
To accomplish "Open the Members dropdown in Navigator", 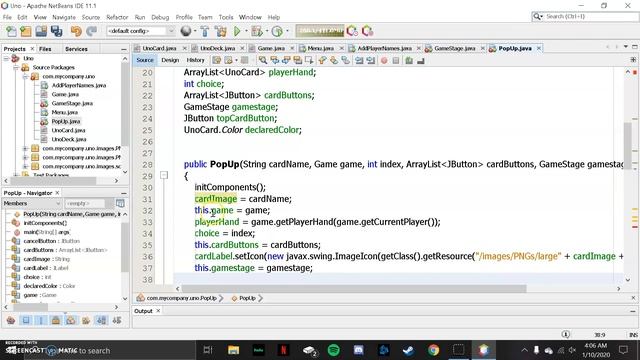I will (x=32, y=203).
